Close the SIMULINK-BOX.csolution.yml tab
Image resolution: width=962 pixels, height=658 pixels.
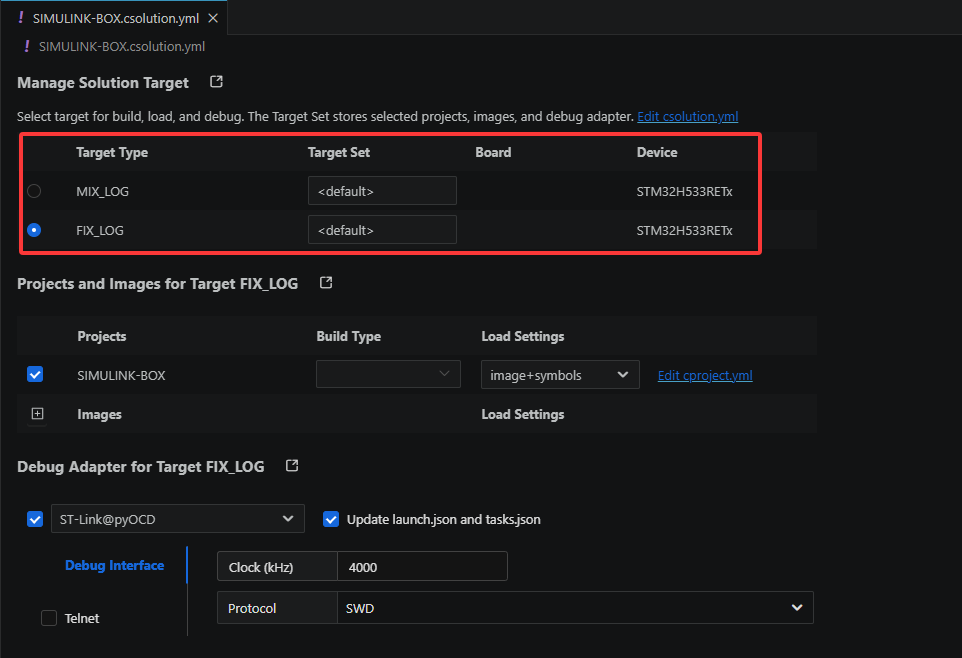click(x=213, y=18)
